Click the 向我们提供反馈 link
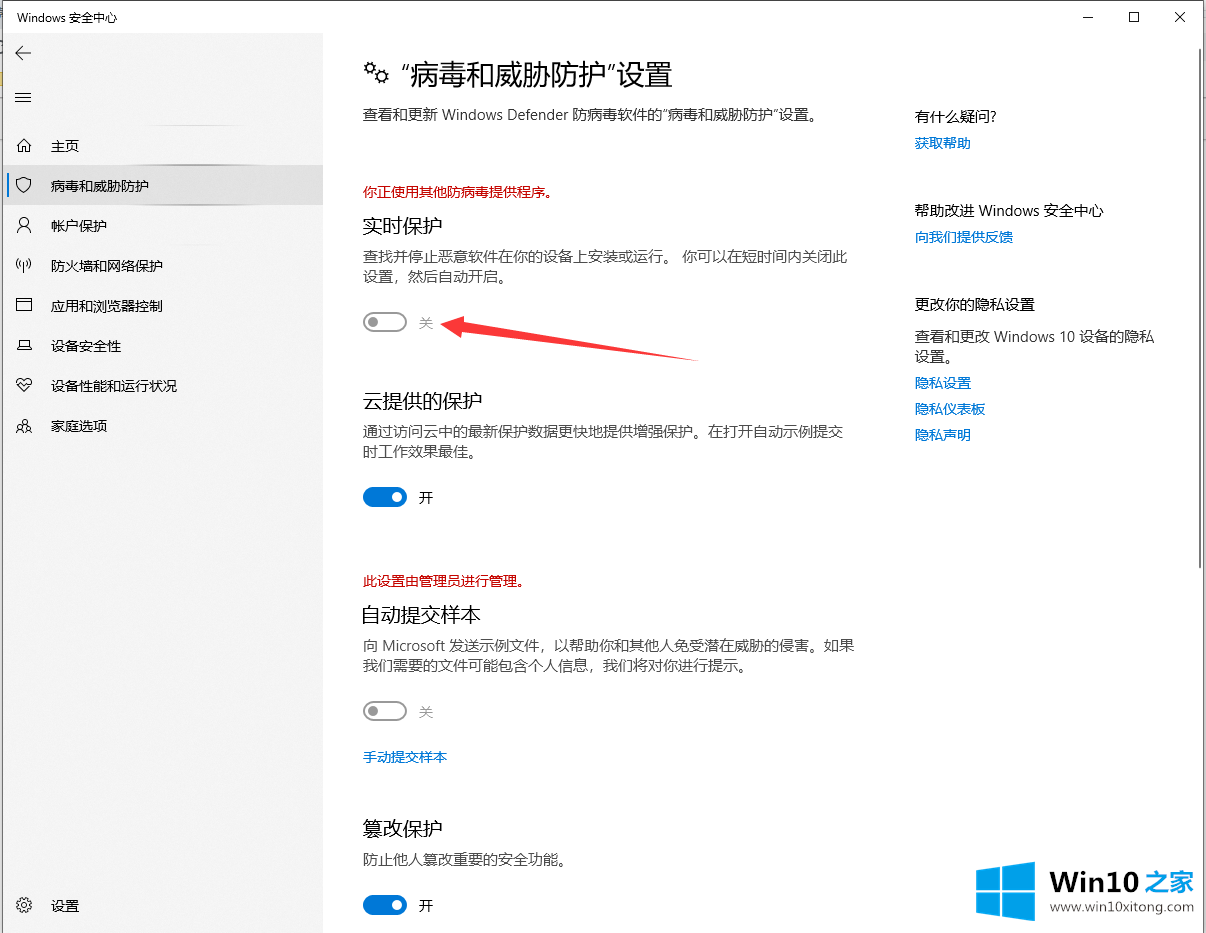The width and height of the screenshot is (1206, 933). [964, 237]
